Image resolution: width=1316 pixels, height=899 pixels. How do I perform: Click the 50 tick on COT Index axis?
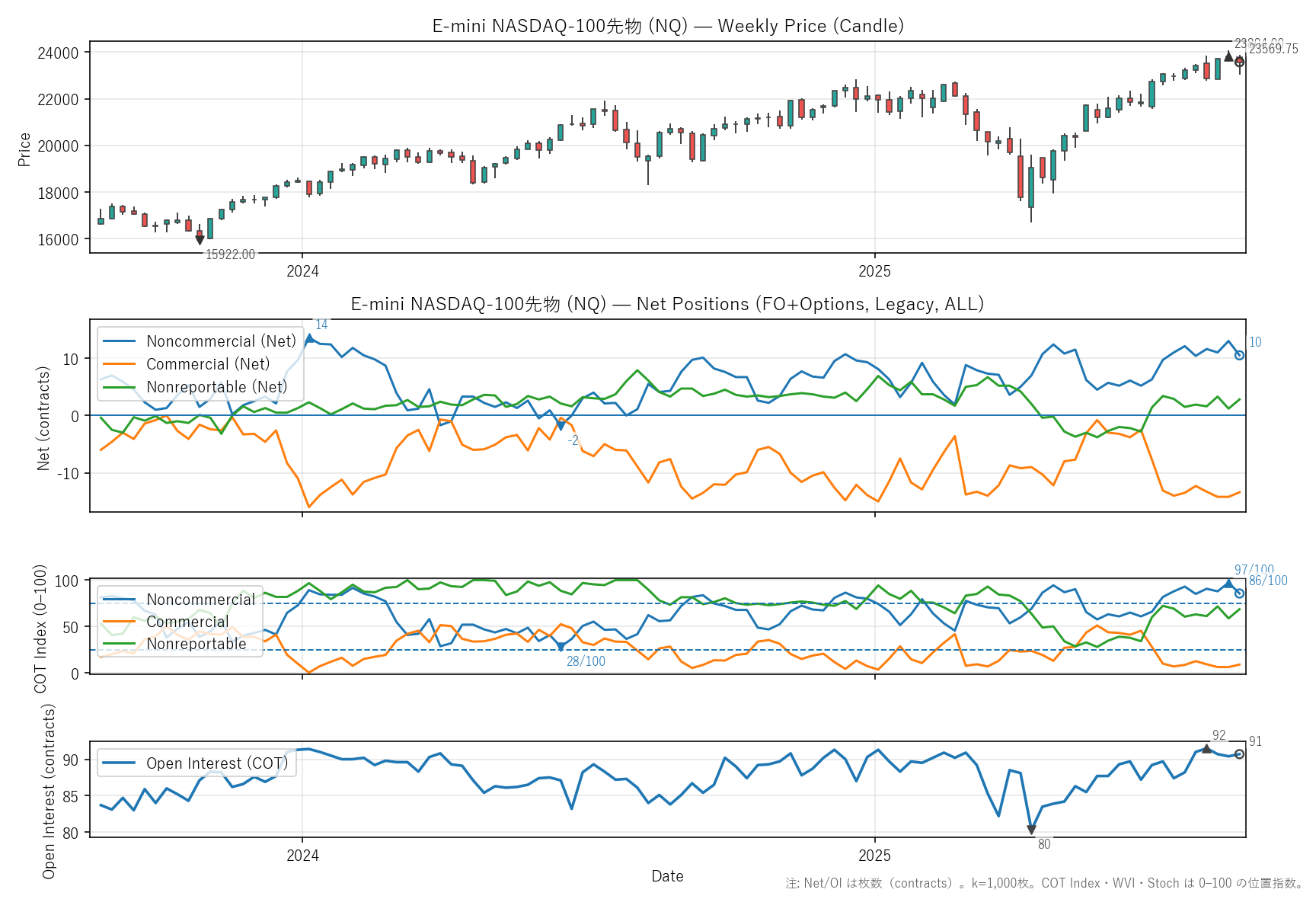[71, 627]
